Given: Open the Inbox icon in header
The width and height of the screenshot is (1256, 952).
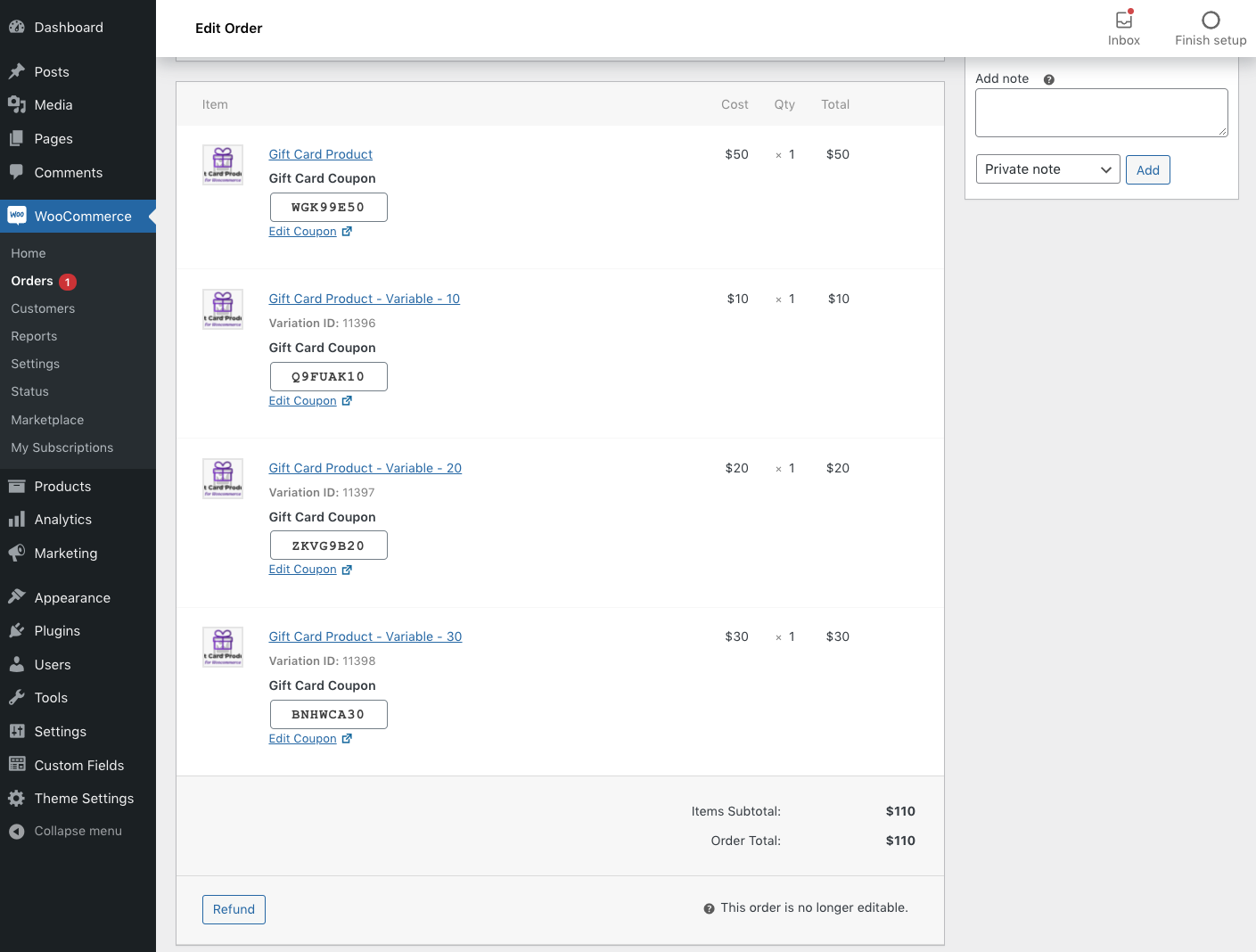Looking at the screenshot, I should pyautogui.click(x=1124, y=20).
